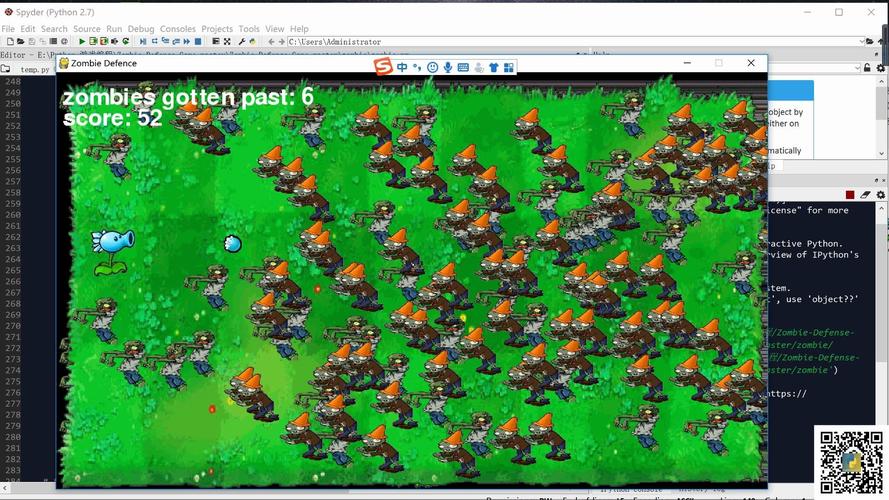Click the Help pane vertical scrollbar

click(x=881, y=117)
